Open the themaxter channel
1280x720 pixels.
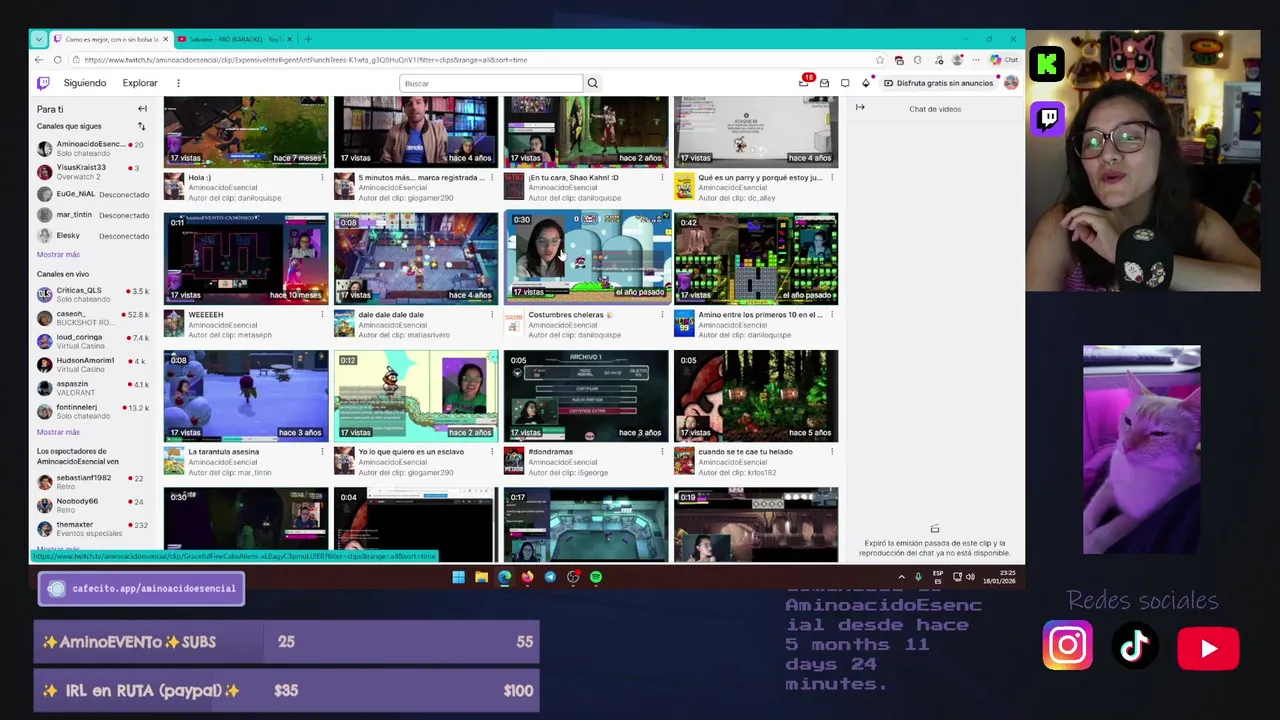click(x=92, y=528)
